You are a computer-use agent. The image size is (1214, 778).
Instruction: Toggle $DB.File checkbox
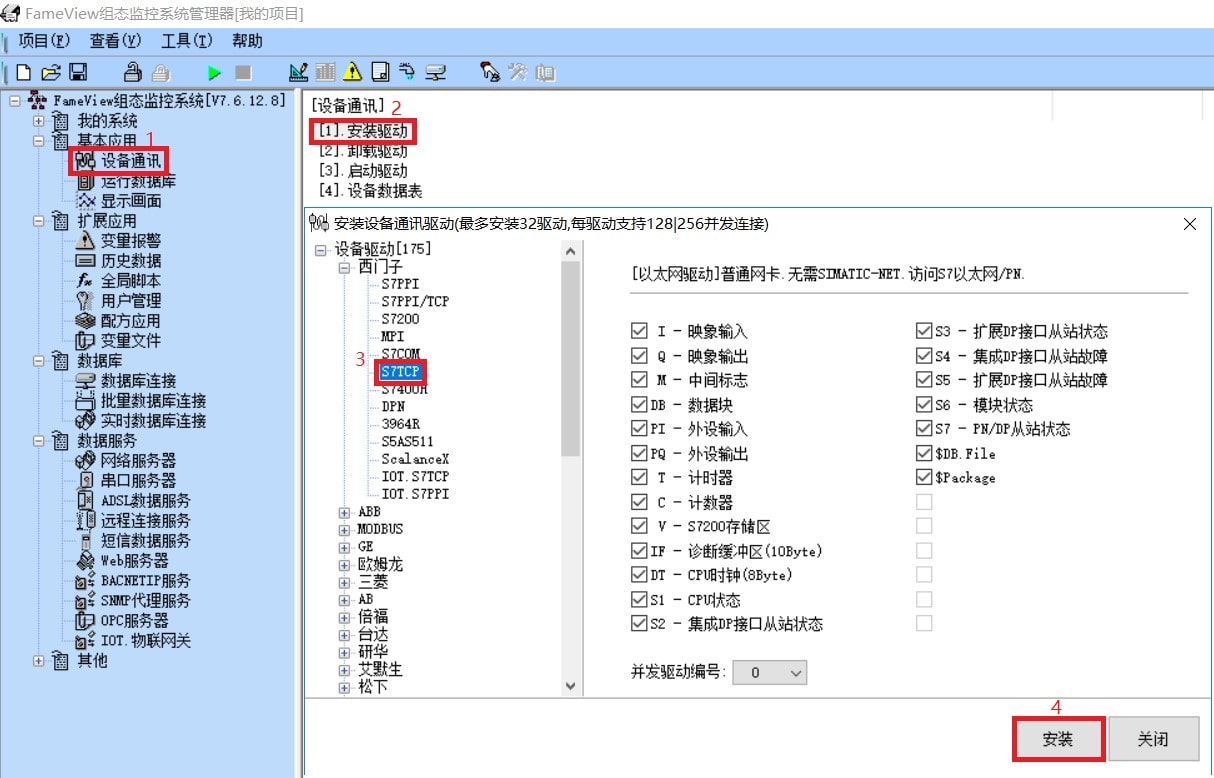(x=924, y=453)
